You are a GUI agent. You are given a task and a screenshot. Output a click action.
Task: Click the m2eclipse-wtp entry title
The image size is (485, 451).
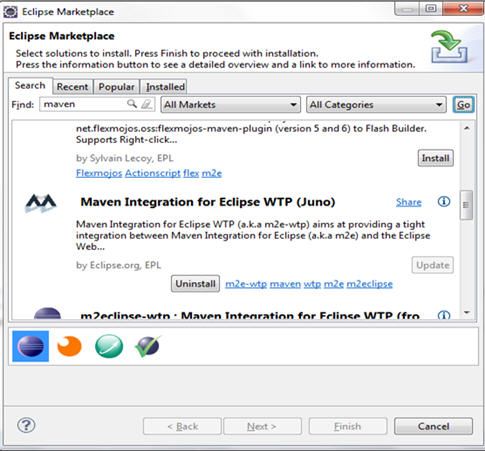(250, 315)
